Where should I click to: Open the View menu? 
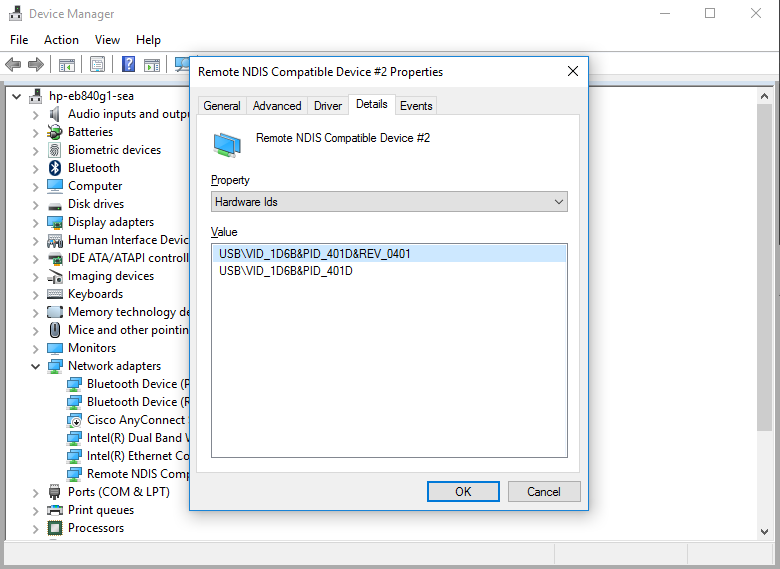tap(107, 40)
